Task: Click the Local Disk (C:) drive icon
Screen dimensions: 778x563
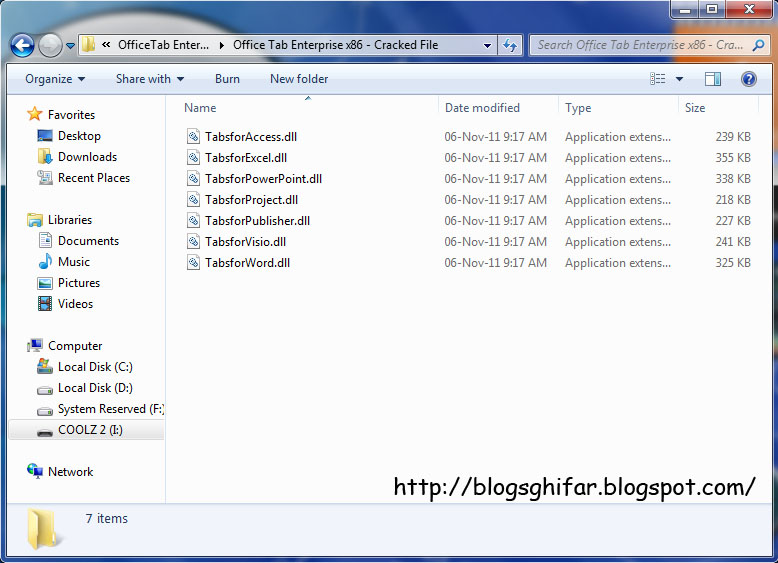Action: [x=45, y=367]
